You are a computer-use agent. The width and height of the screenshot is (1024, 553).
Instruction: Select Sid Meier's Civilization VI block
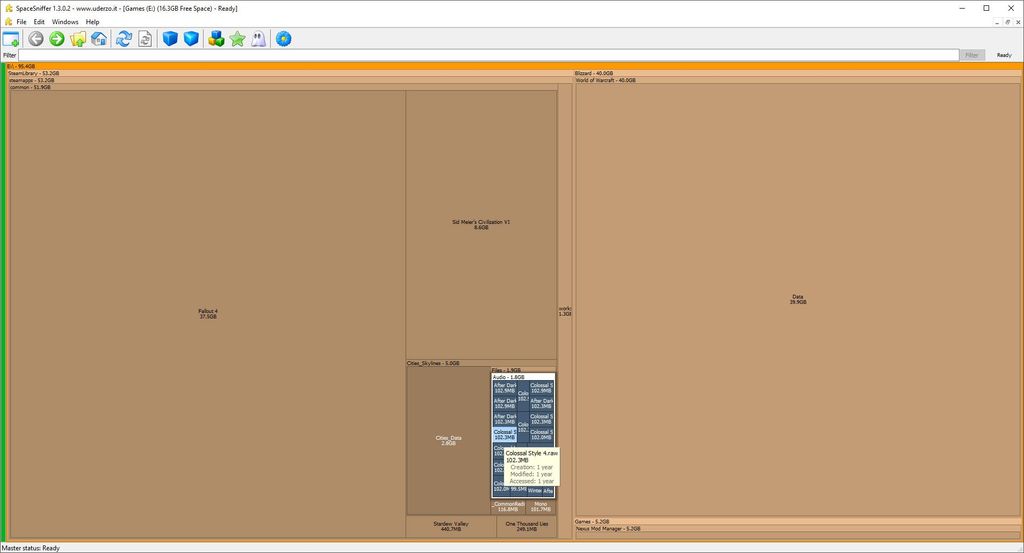click(x=481, y=225)
